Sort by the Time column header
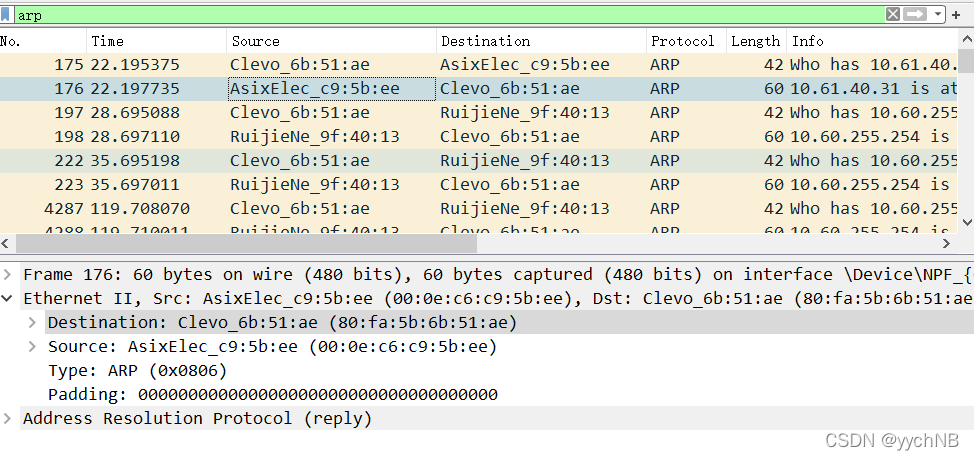The image size is (974, 460). coord(157,41)
